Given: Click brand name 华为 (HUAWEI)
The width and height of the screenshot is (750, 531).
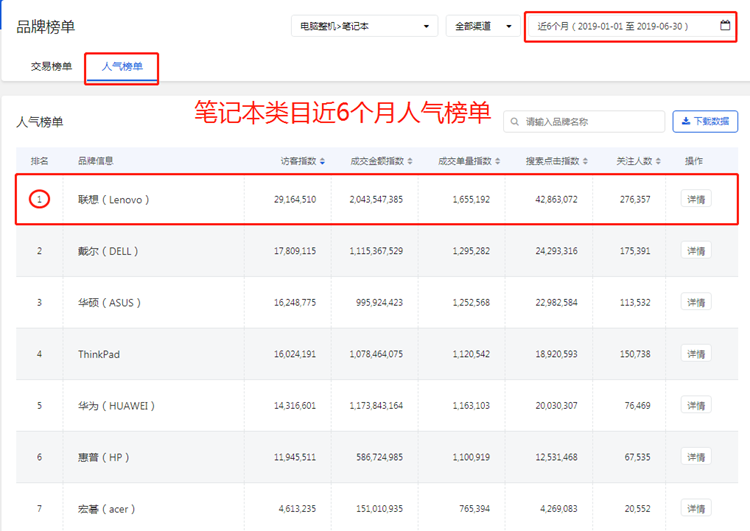Looking at the screenshot, I should click(x=116, y=406).
